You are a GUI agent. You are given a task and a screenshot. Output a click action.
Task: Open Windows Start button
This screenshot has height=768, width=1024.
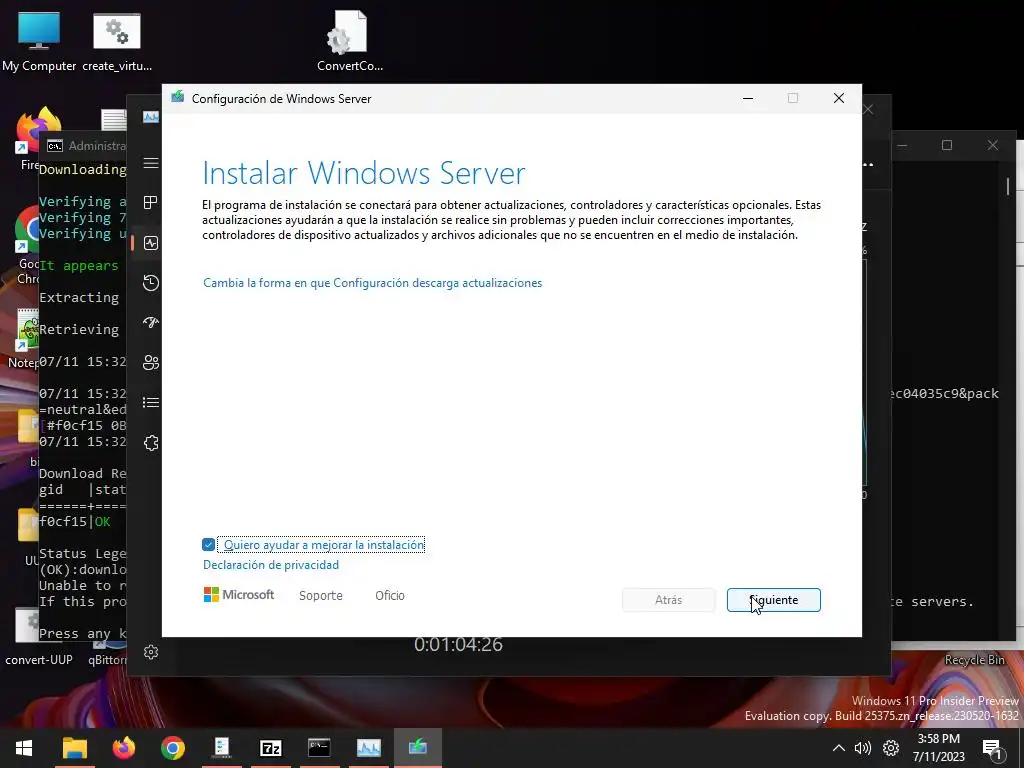click(24, 748)
